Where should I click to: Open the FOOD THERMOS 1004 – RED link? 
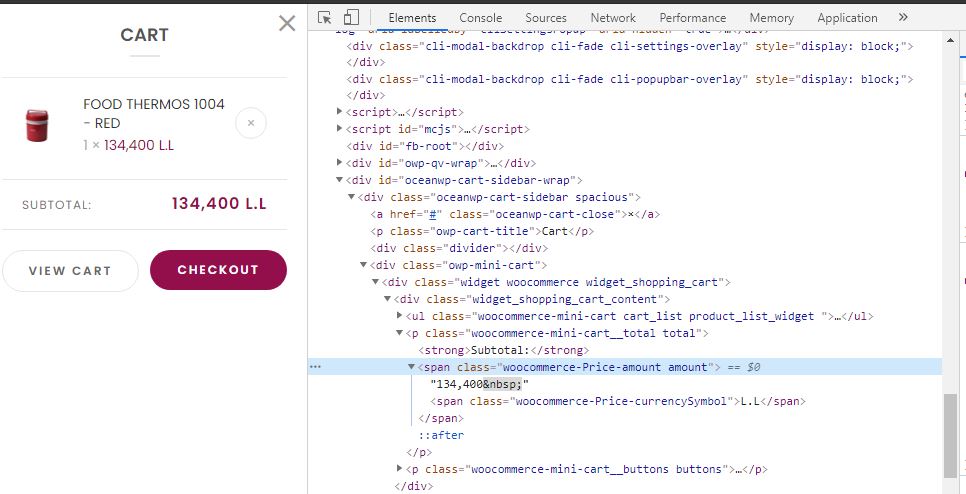point(154,113)
